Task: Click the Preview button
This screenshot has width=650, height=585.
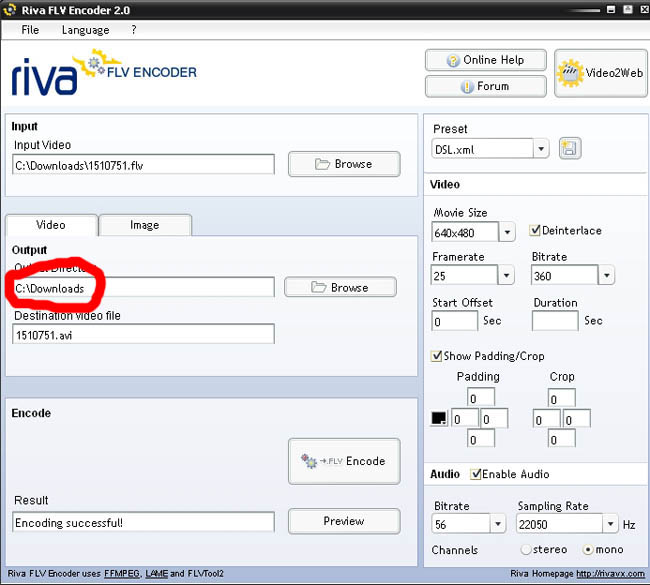Action: 344,521
